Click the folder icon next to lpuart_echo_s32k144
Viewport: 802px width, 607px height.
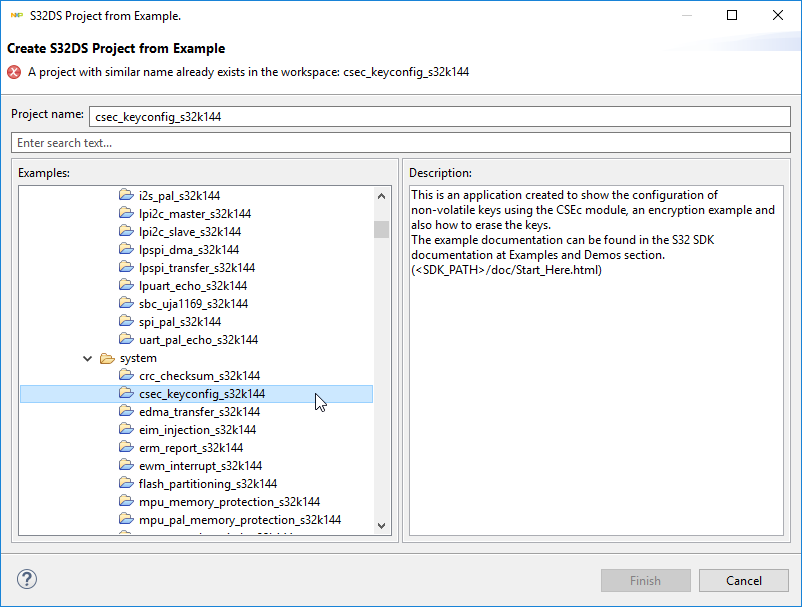[126, 286]
